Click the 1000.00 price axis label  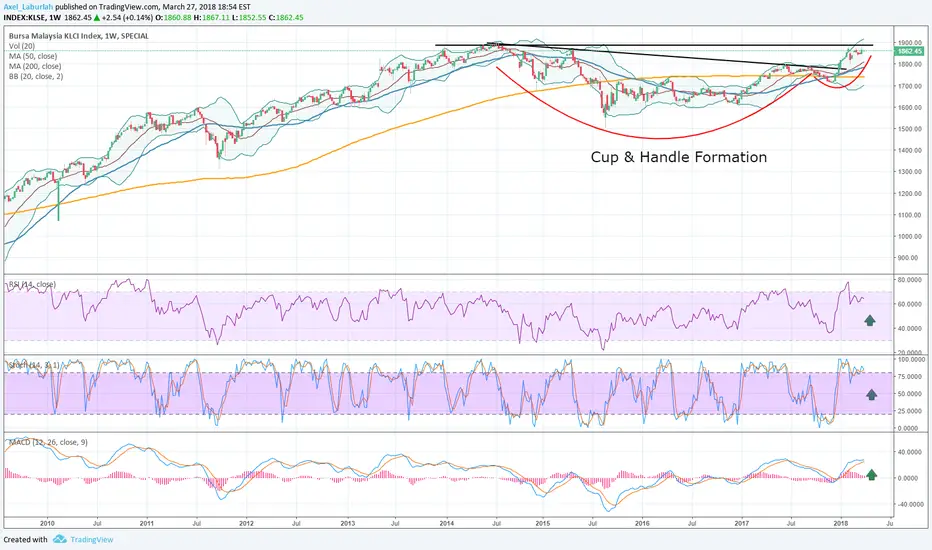909,237
